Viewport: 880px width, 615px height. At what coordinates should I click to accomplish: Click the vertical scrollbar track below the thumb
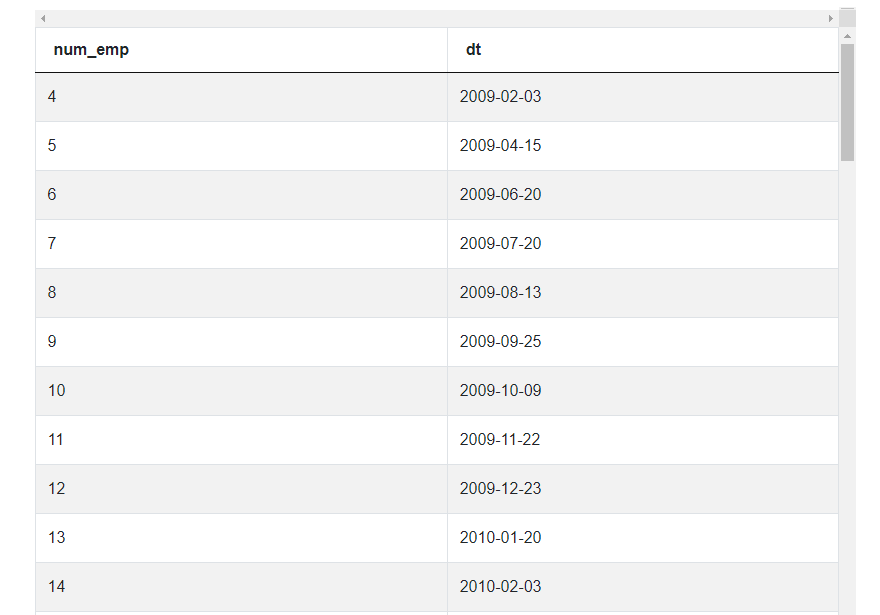847,387
